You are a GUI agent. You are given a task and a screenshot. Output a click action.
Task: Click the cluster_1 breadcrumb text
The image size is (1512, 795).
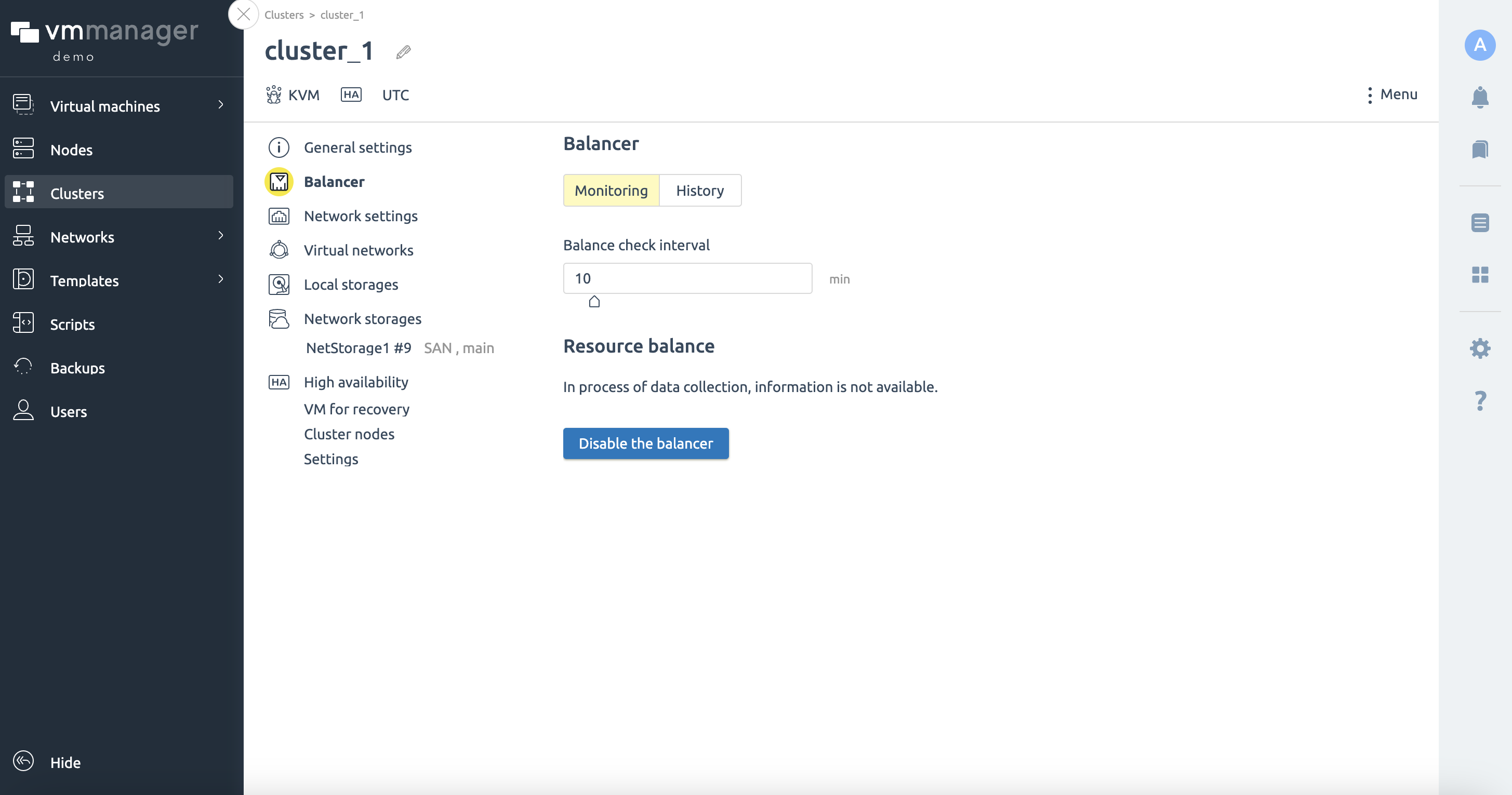tap(342, 15)
